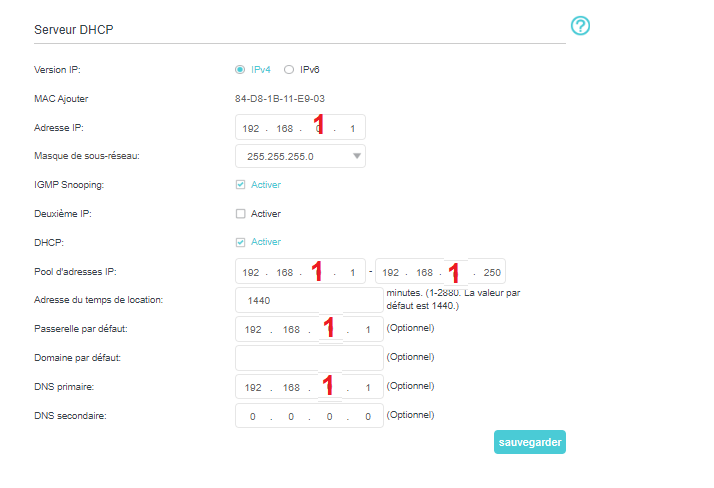Click the IP pool start address field

pos(300,272)
